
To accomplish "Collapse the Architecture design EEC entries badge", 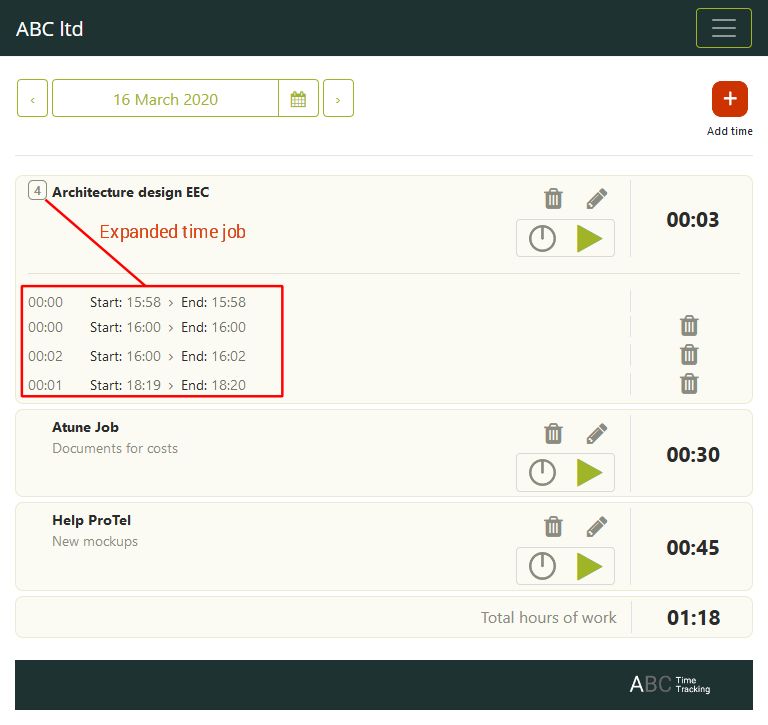I will coord(37,191).
